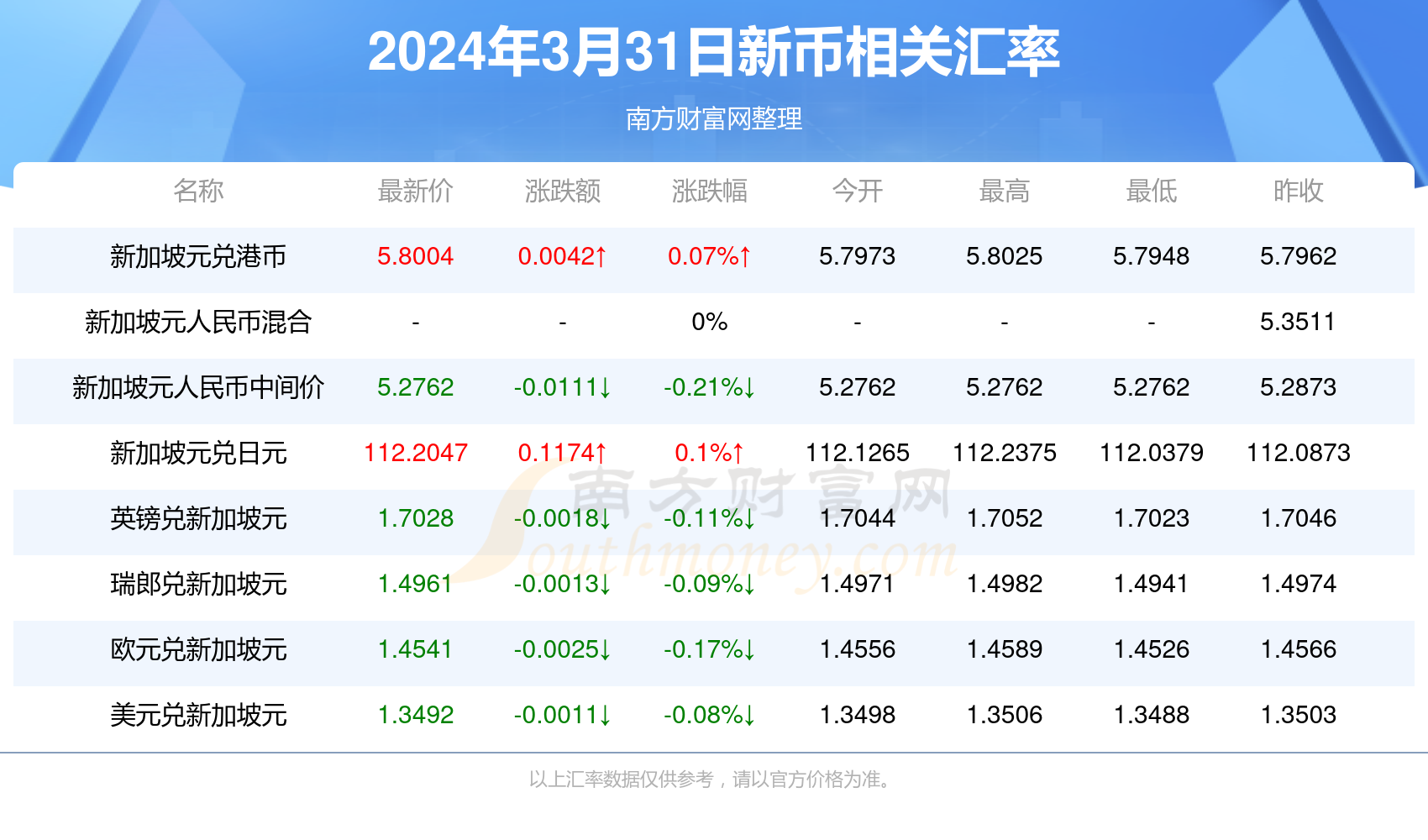Click the low value 1.4941
Screen dimensions: 1428x840
pyautogui.click(x=1151, y=584)
